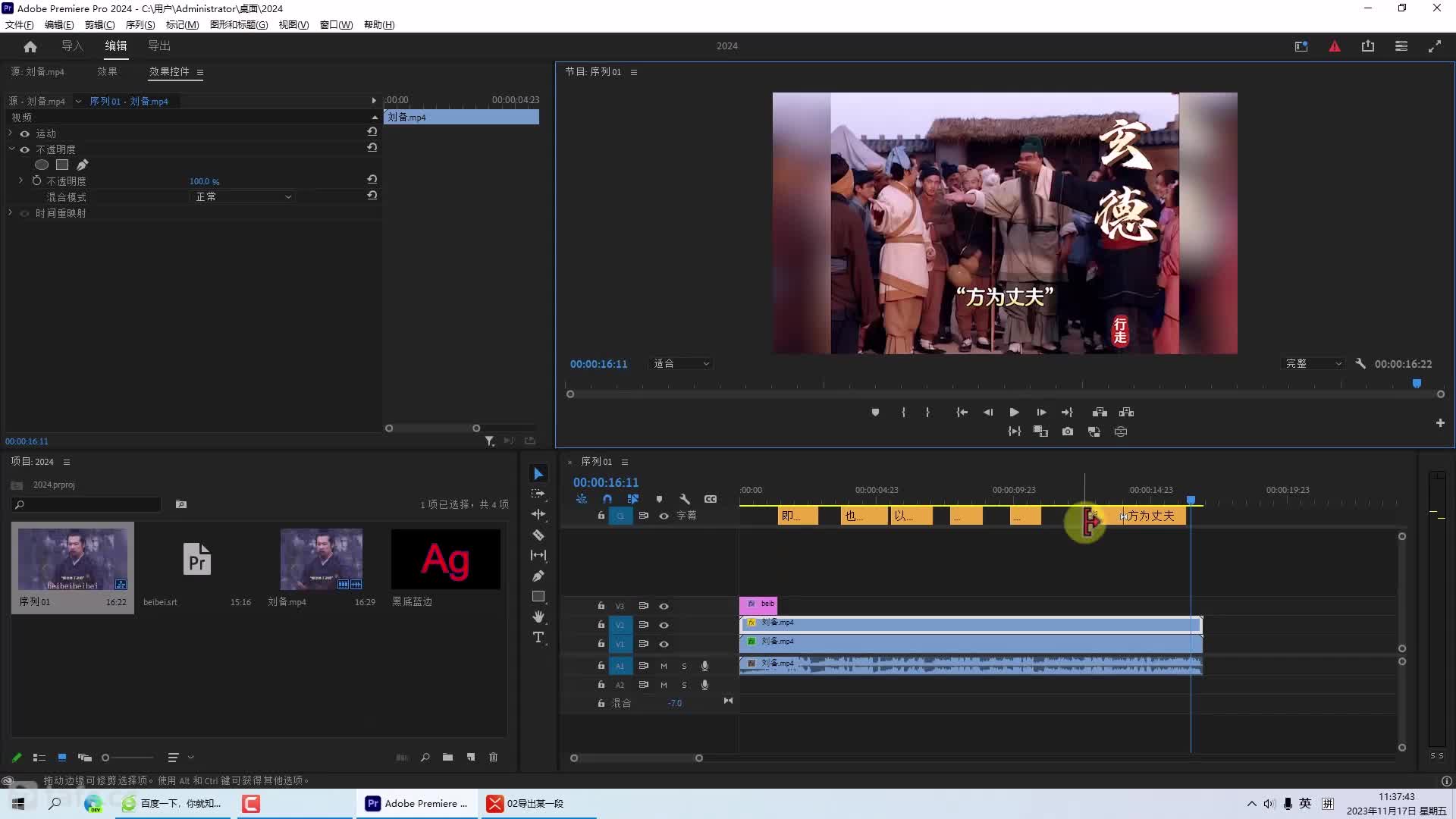Select the Selection tool arrow
This screenshot has height=819, width=1456.
(538, 474)
